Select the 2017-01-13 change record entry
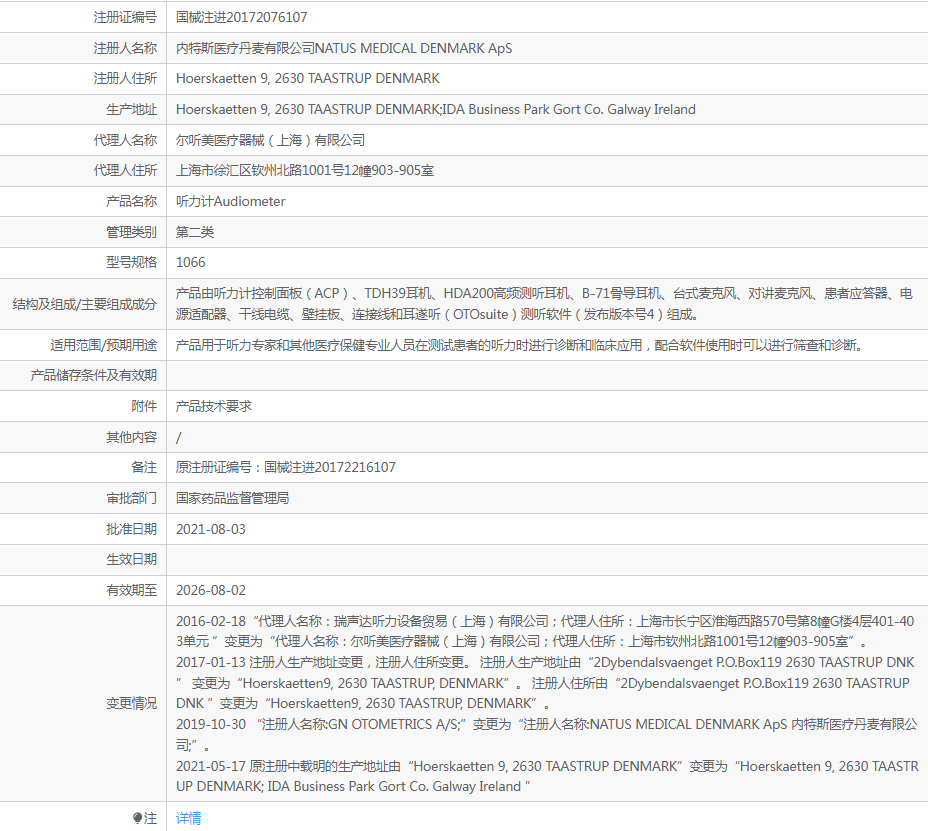 tap(545, 682)
